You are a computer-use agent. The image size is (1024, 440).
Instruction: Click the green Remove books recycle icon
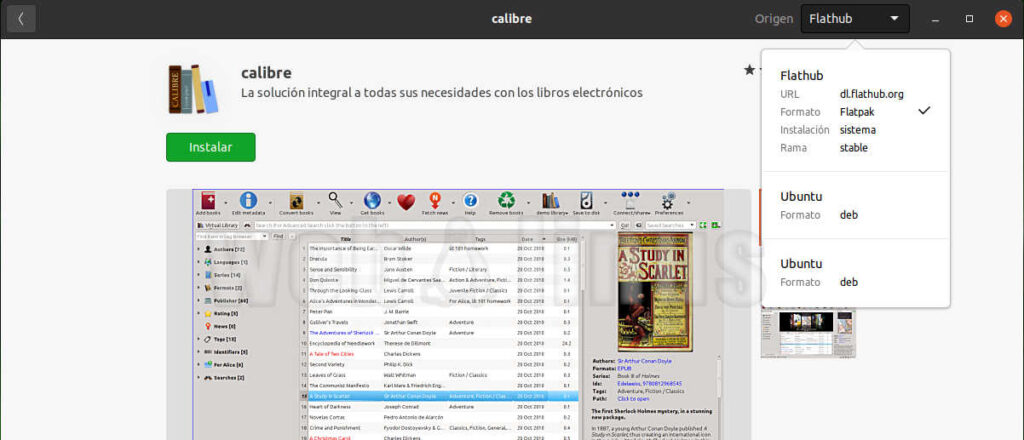pos(506,202)
